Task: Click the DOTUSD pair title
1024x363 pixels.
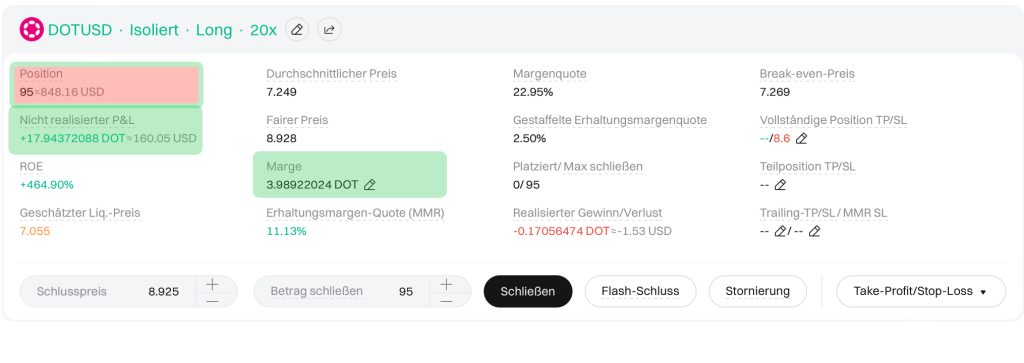Action: (x=80, y=30)
